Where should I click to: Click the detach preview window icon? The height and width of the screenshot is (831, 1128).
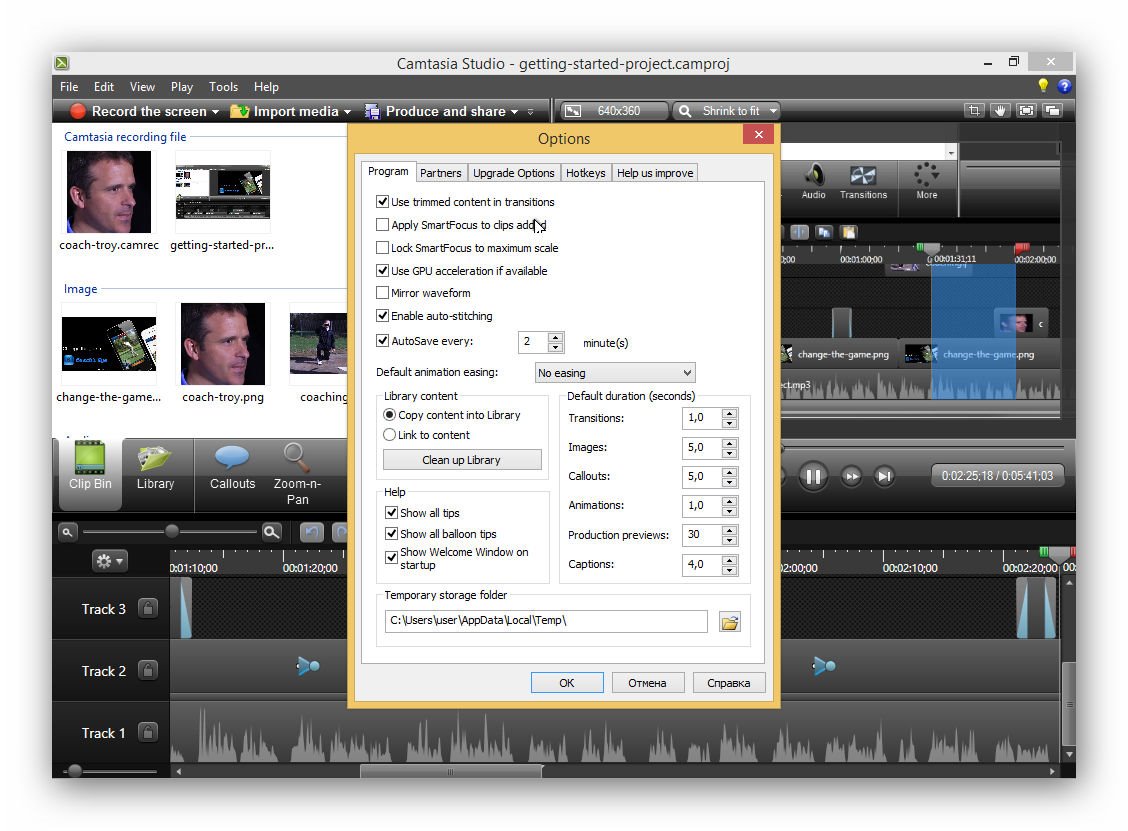point(1052,110)
